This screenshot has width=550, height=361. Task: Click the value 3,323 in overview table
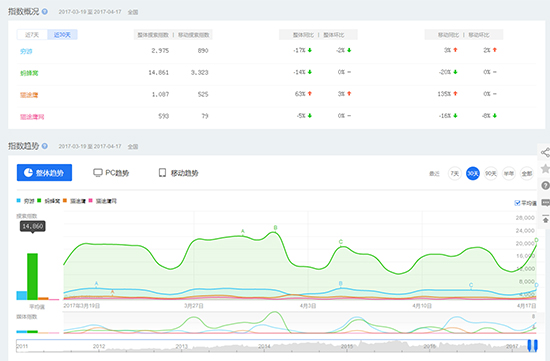200,73
